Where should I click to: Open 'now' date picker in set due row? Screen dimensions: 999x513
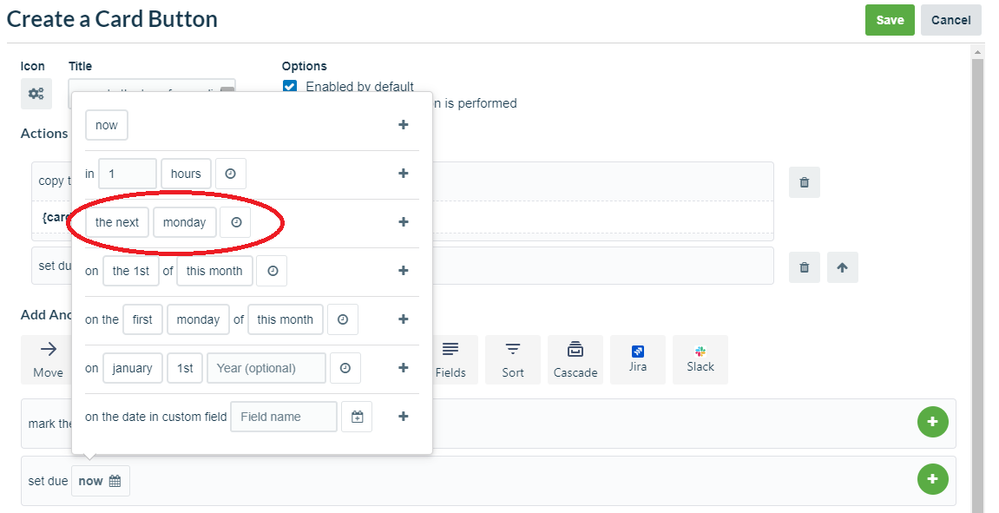point(100,481)
